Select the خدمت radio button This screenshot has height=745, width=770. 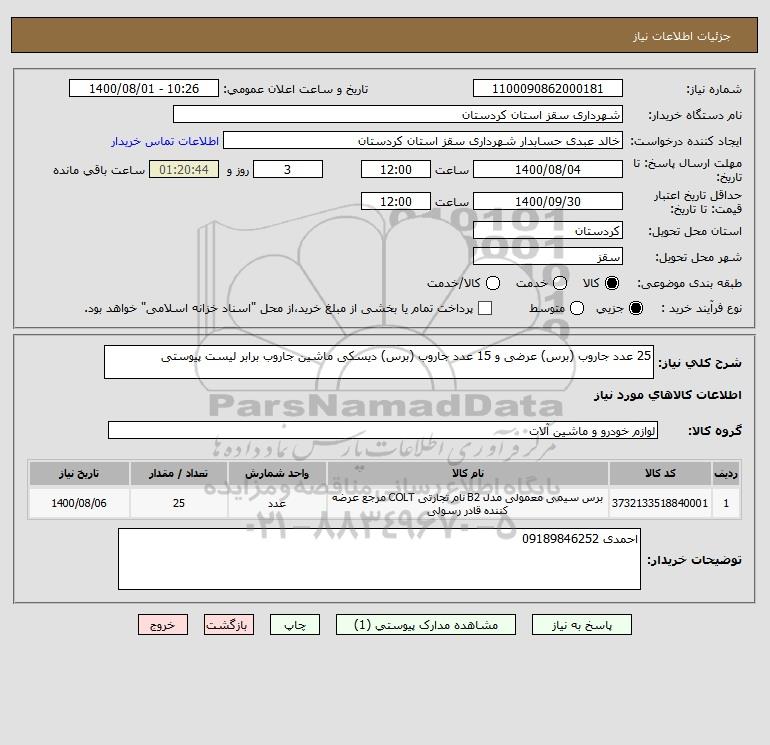(x=560, y=283)
